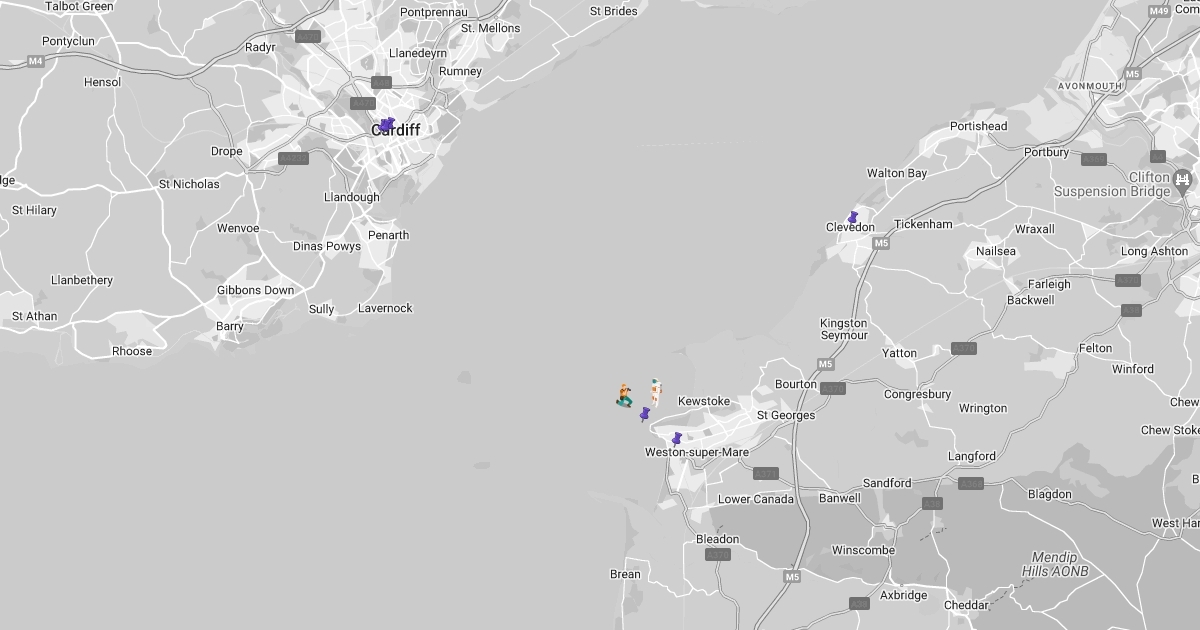This screenshot has height=630, width=1200.
Task: Open the purple pushpin above Weston-super-Mare label
Action: point(677,438)
